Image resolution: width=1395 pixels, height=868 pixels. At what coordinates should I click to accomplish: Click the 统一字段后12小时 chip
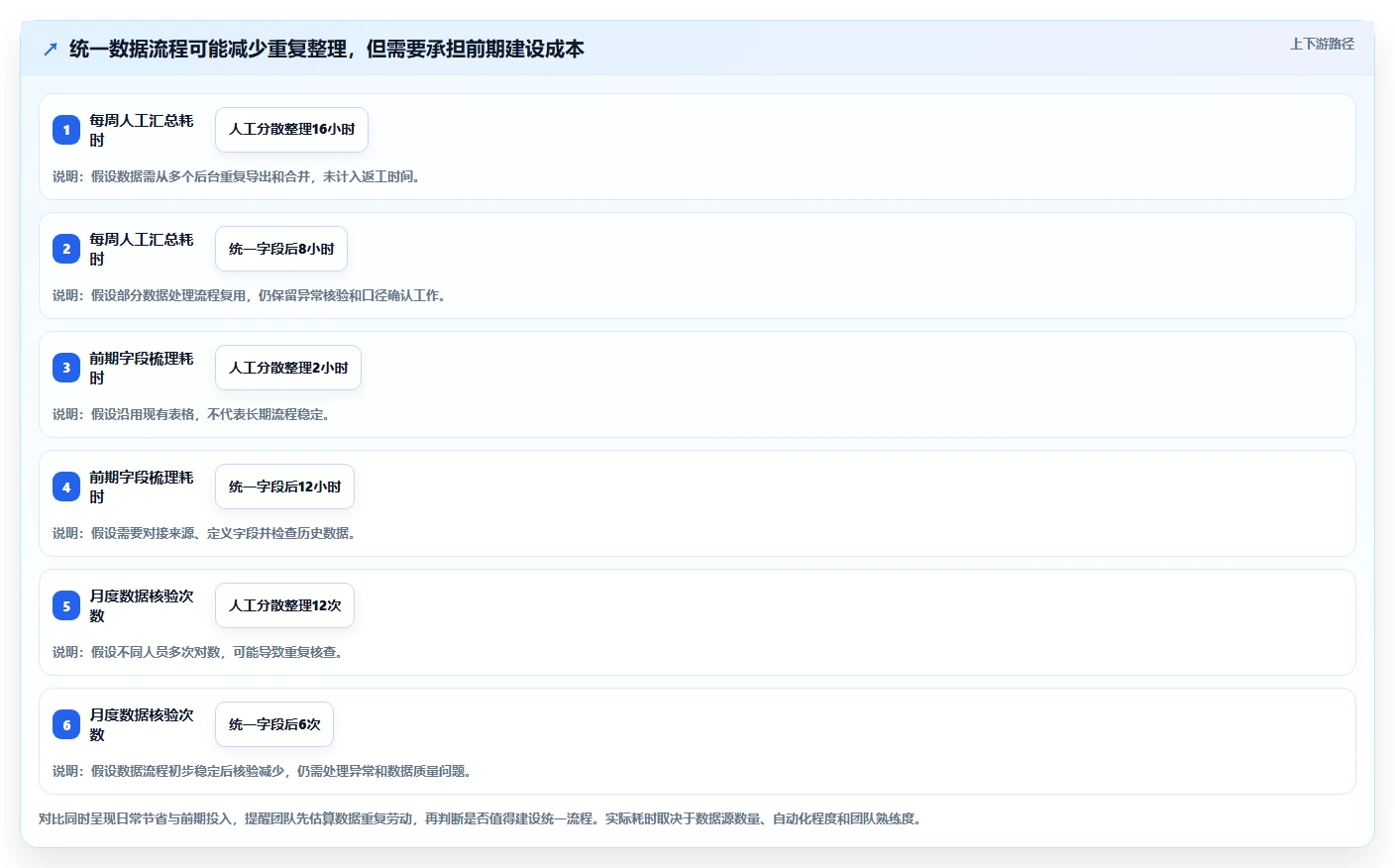pyautogui.click(x=284, y=487)
